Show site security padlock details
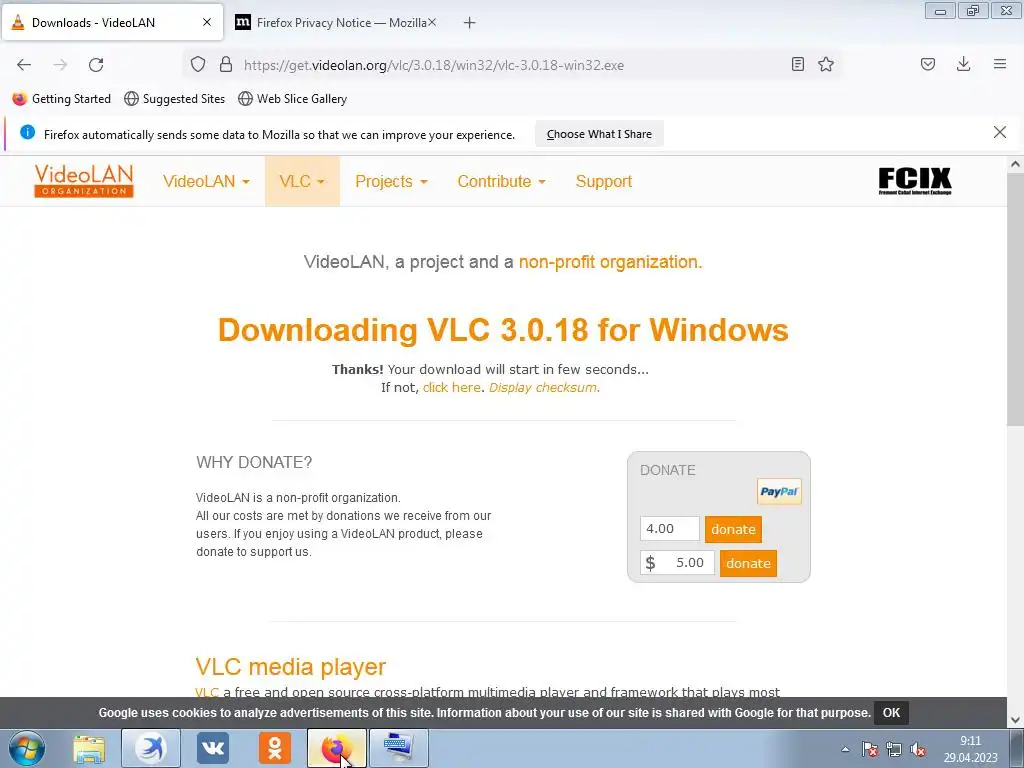1024x768 pixels. pos(226,65)
